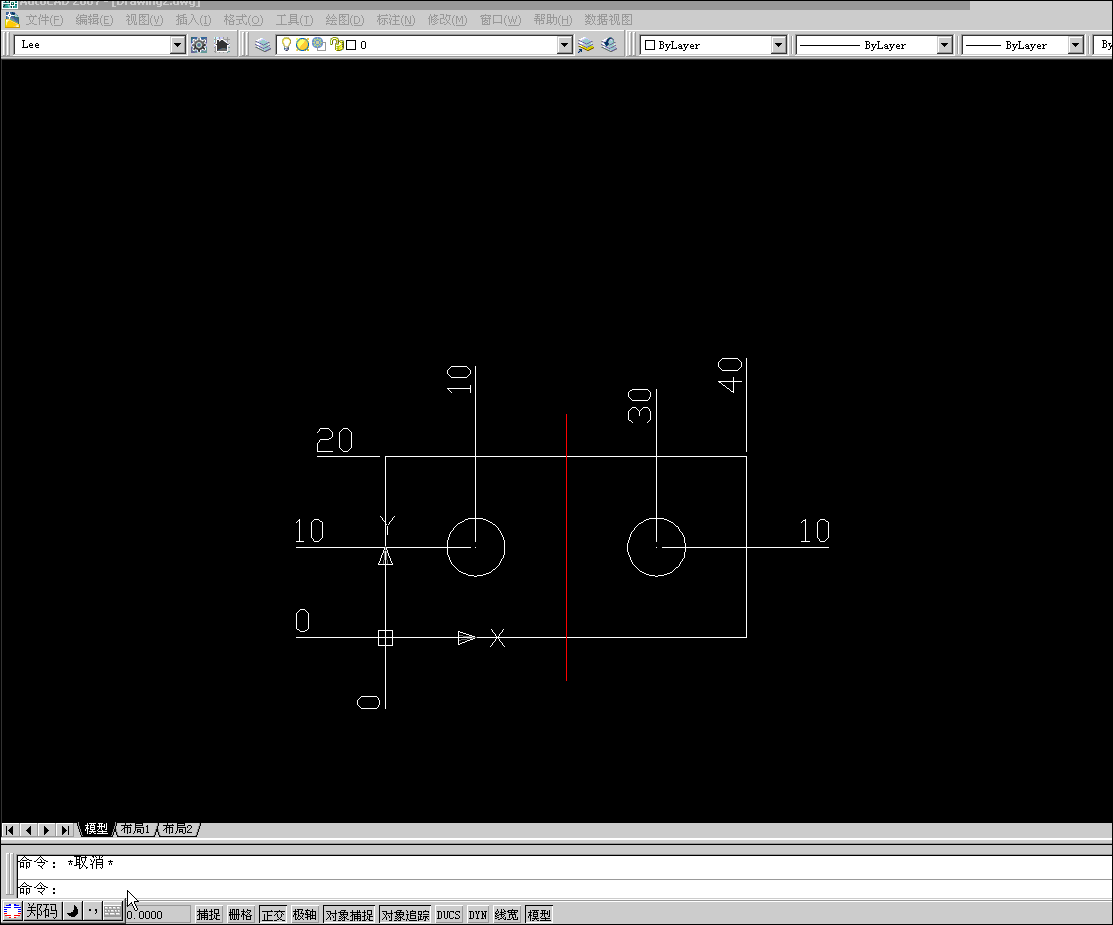
Task: Toggle 栅格 grid display
Action: 240,914
